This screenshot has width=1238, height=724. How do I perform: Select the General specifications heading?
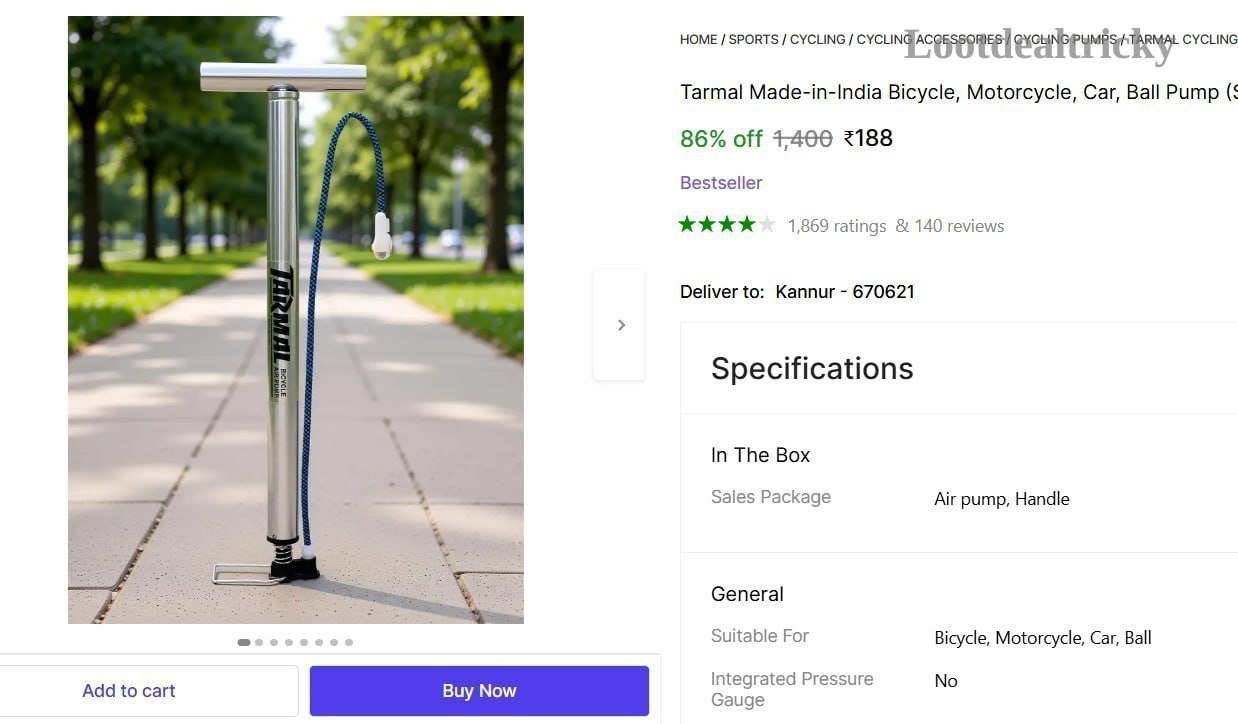tap(747, 594)
